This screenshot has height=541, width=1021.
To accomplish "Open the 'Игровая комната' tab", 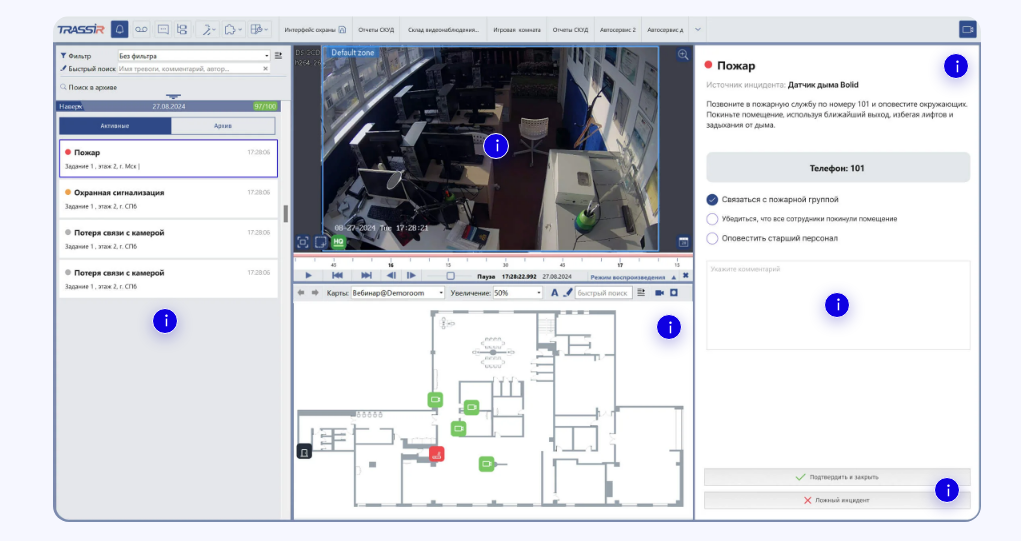I will point(518,30).
